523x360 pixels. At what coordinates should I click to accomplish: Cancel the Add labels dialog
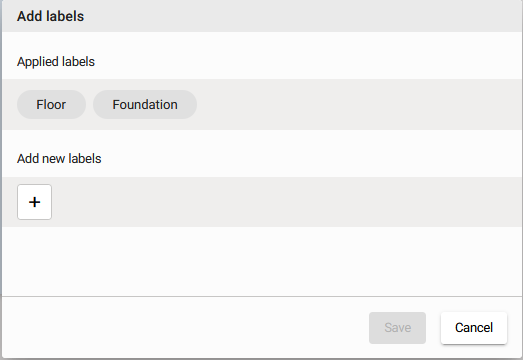click(x=474, y=328)
